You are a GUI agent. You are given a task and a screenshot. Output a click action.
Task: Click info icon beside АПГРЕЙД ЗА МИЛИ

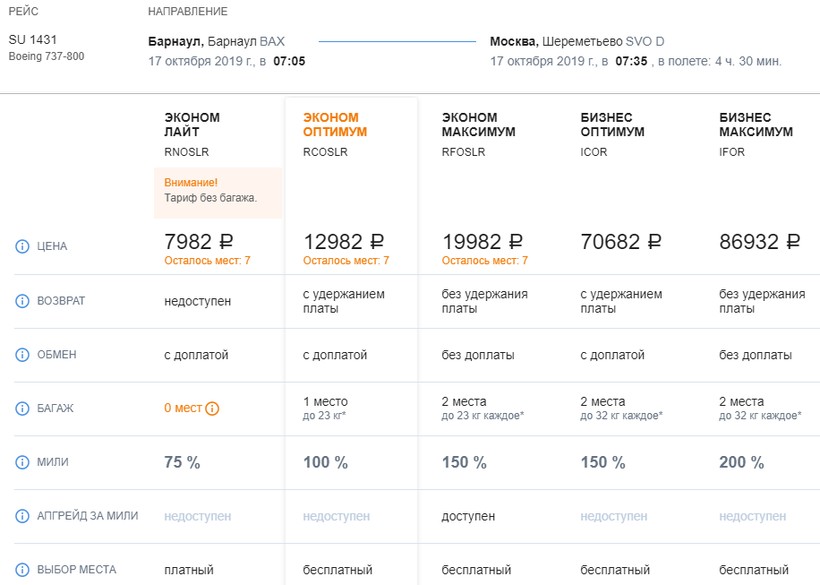[22, 516]
